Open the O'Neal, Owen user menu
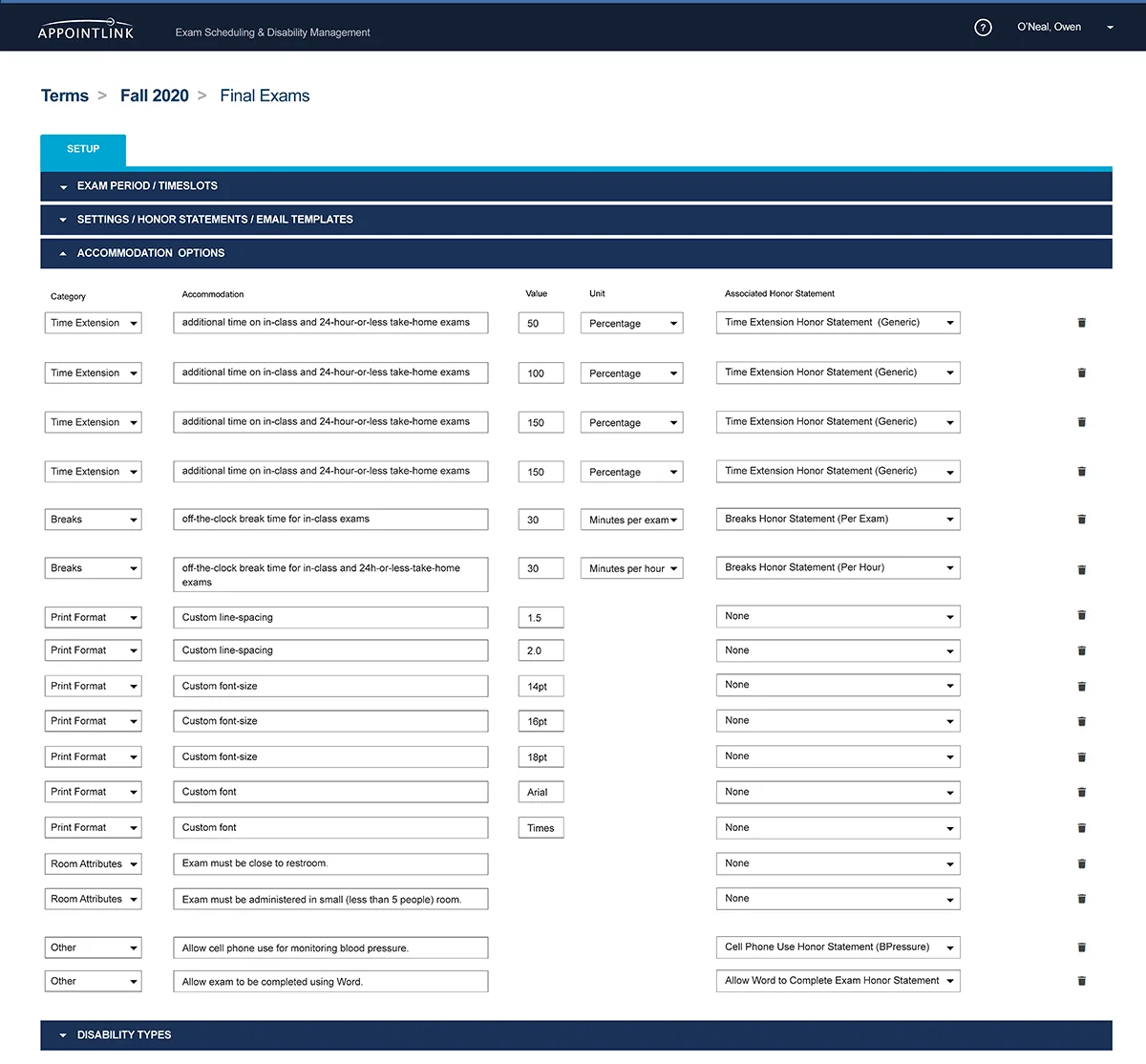The height and width of the screenshot is (1064, 1146). [x=1064, y=28]
